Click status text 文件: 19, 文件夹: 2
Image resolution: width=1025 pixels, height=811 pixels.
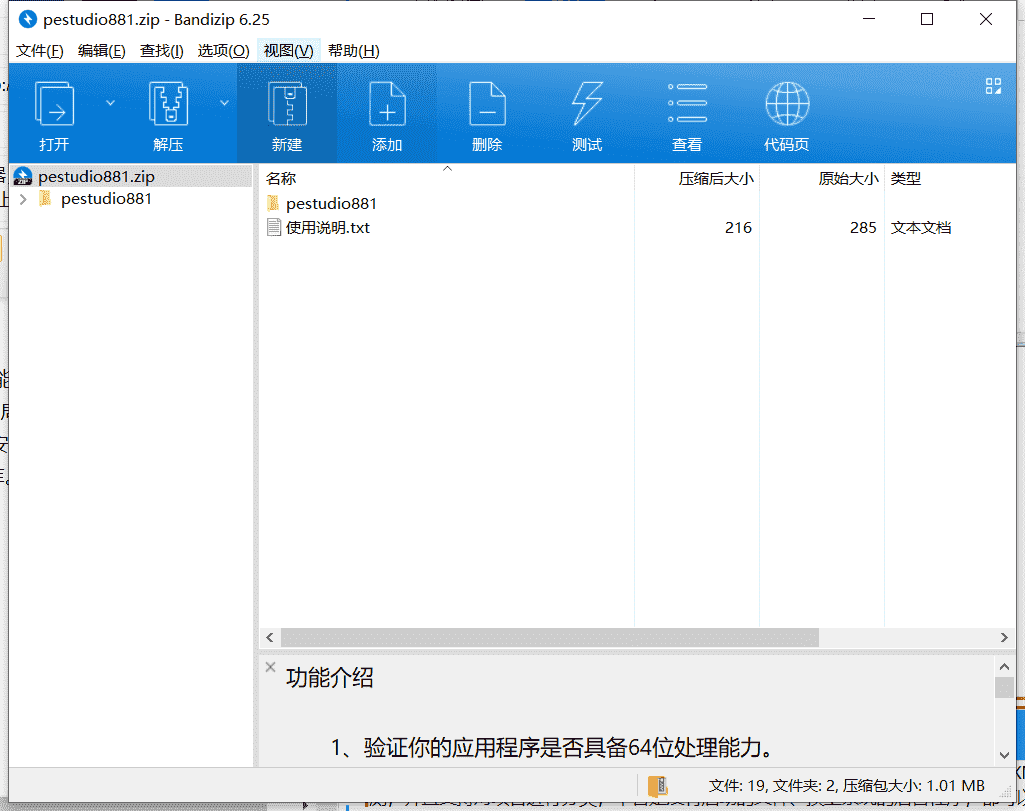772,786
